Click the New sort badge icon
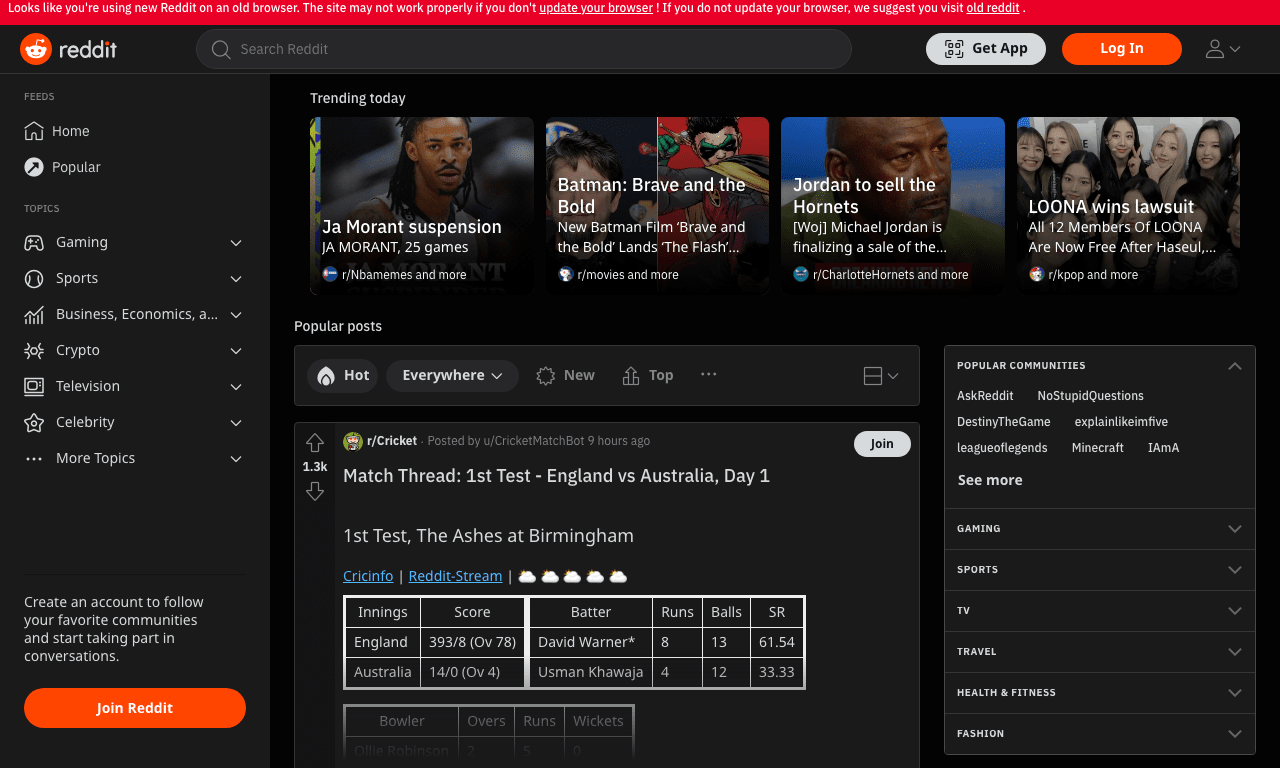The height and width of the screenshot is (768, 1280). [546, 376]
